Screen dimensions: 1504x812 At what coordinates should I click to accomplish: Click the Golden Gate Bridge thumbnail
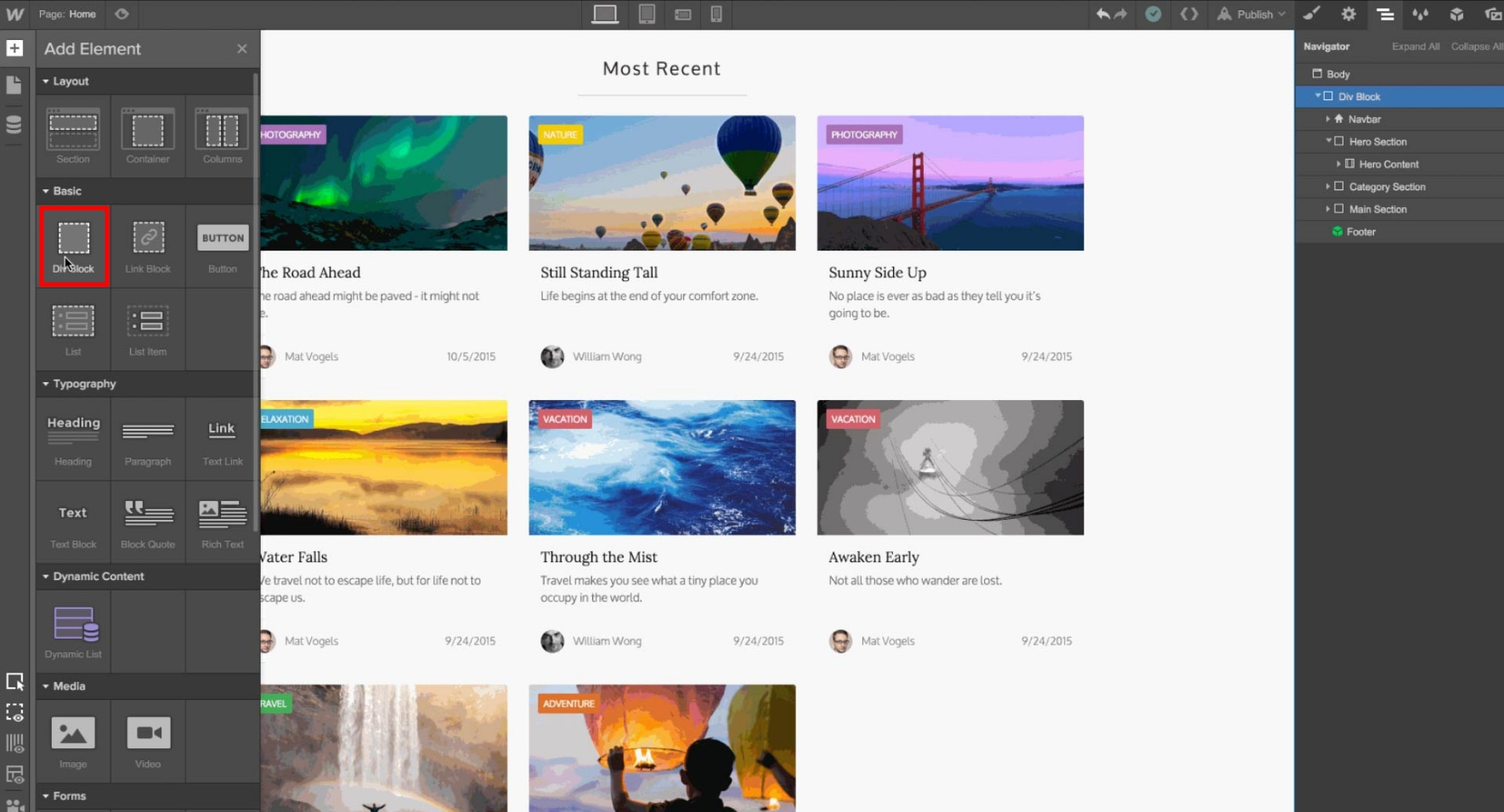click(951, 183)
